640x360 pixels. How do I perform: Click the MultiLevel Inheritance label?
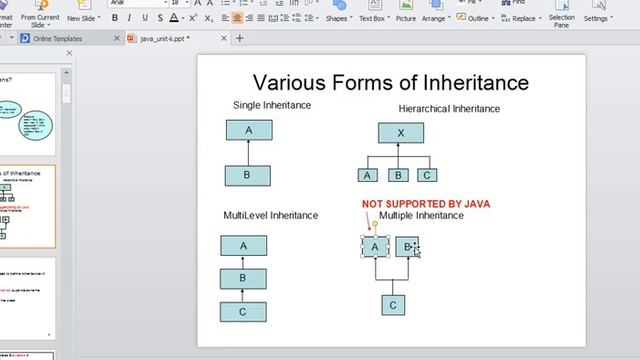[271, 215]
